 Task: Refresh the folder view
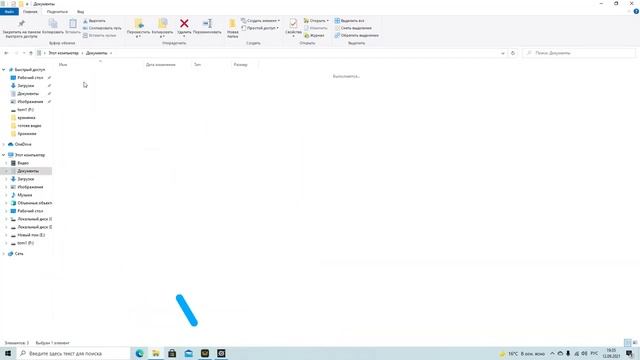(x=513, y=53)
